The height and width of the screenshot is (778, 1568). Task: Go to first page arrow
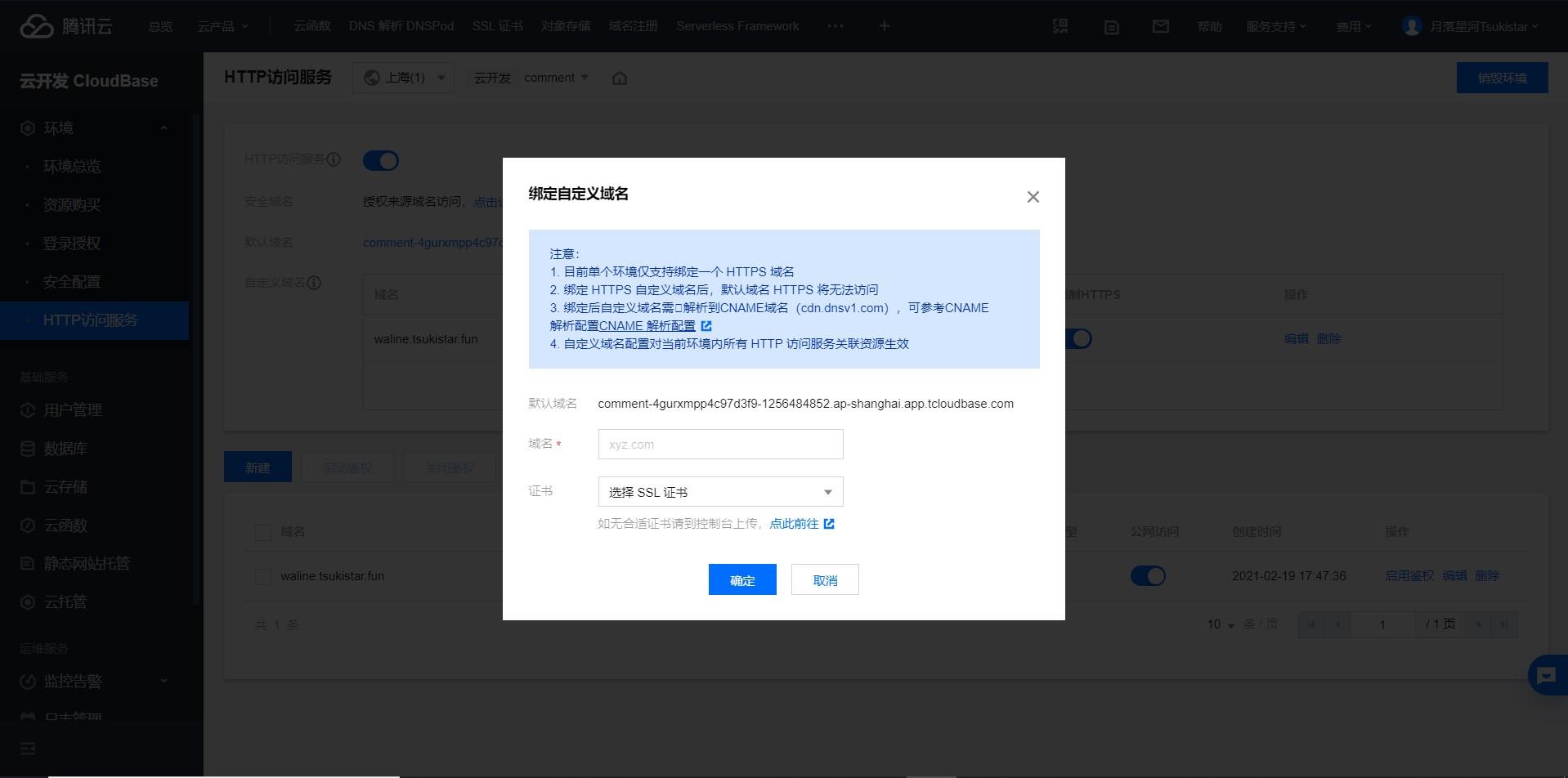tap(1311, 624)
